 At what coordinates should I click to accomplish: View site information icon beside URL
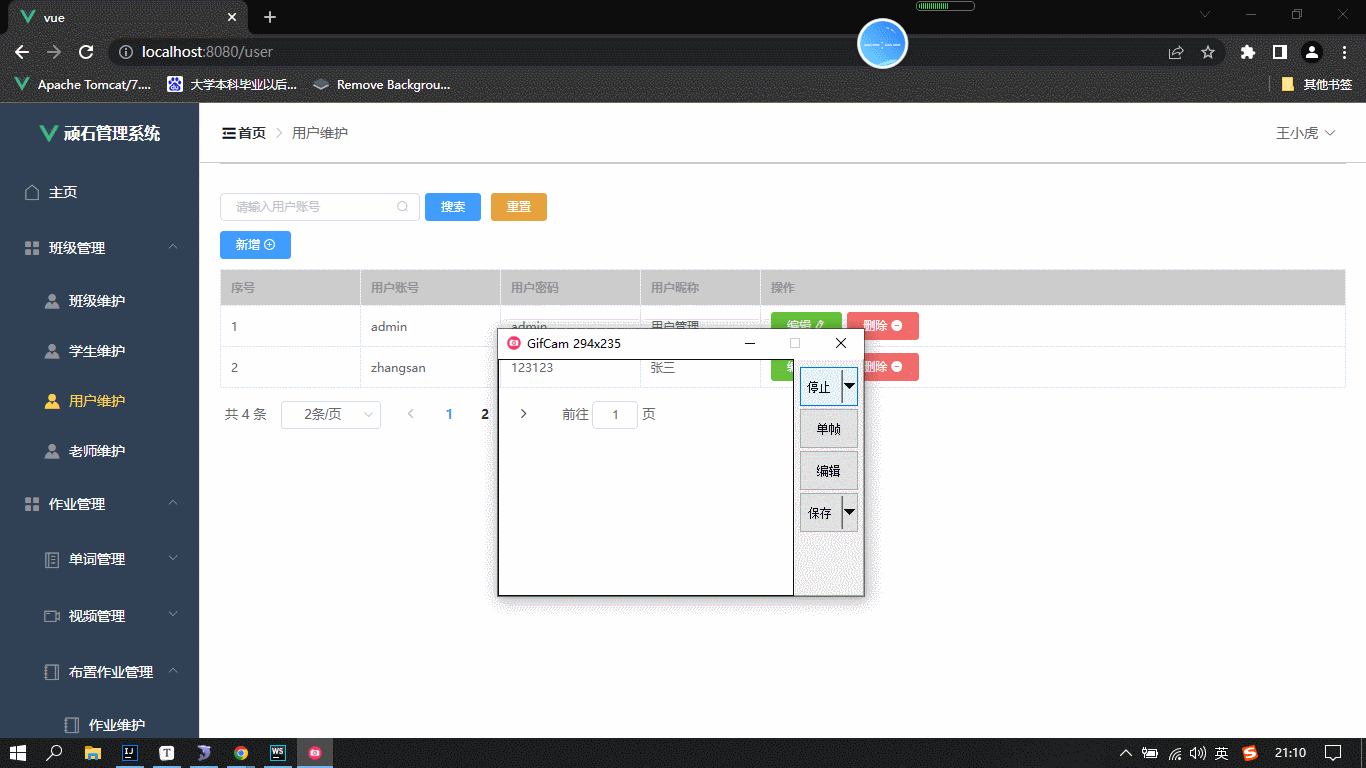point(126,52)
